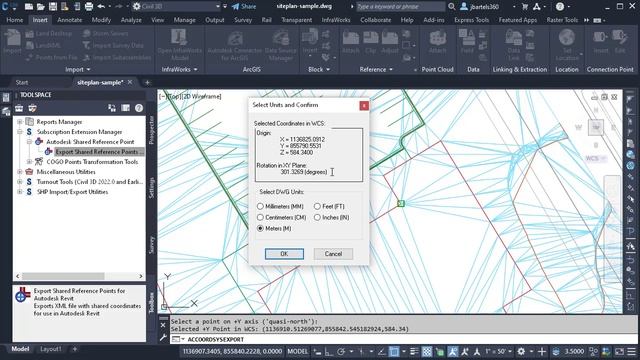Click the wrench customize icon beside command line
The image size is (640, 360).
163,337
